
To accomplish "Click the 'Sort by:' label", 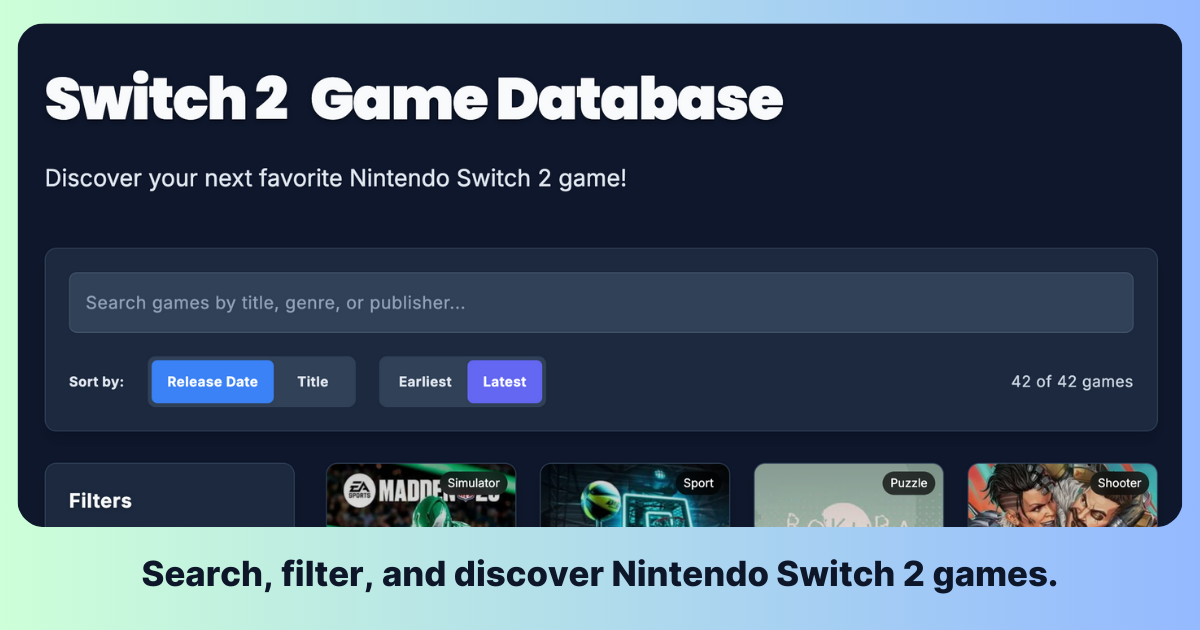I will coord(96,382).
